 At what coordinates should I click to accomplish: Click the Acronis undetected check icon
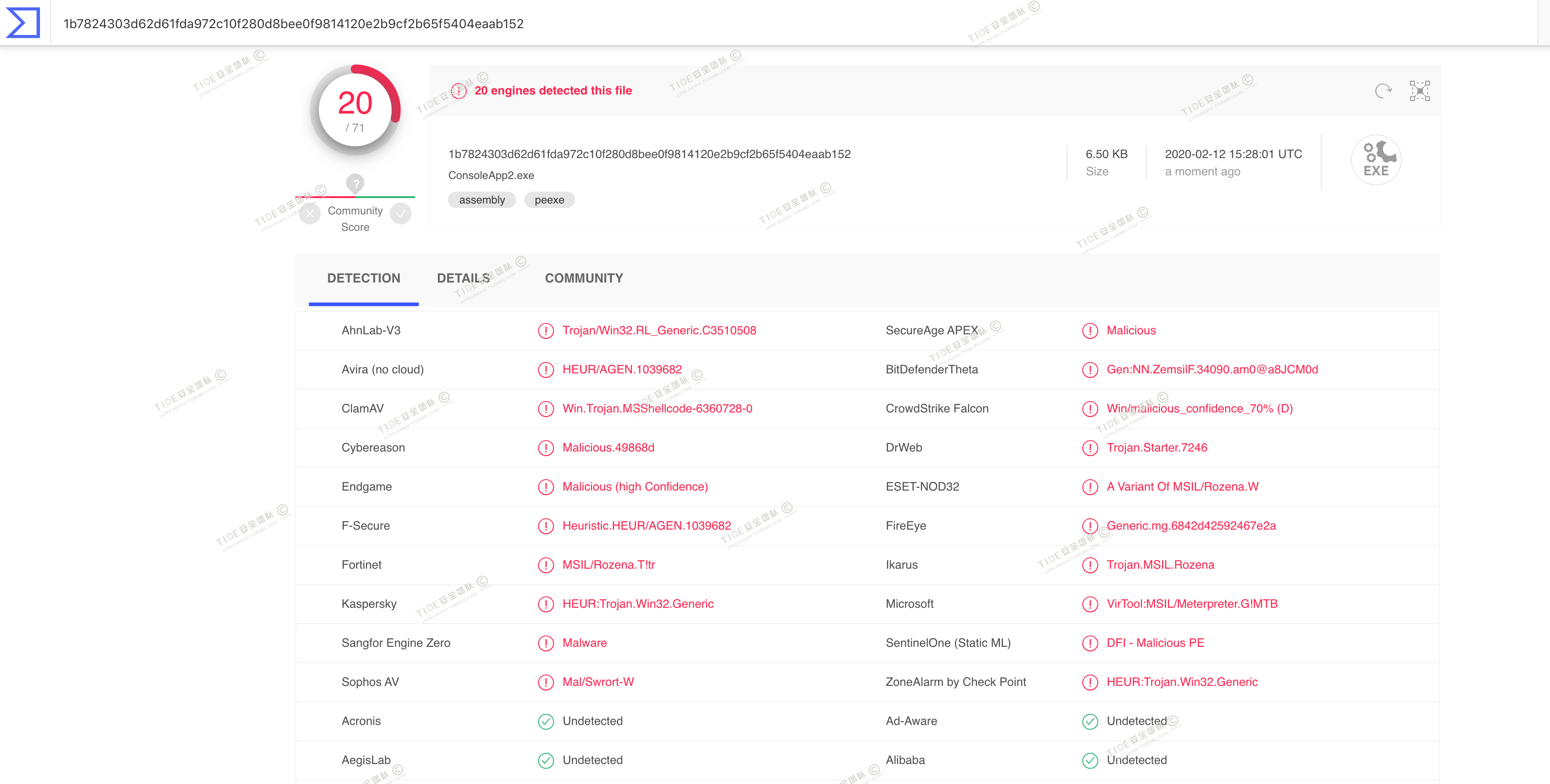[545, 721]
